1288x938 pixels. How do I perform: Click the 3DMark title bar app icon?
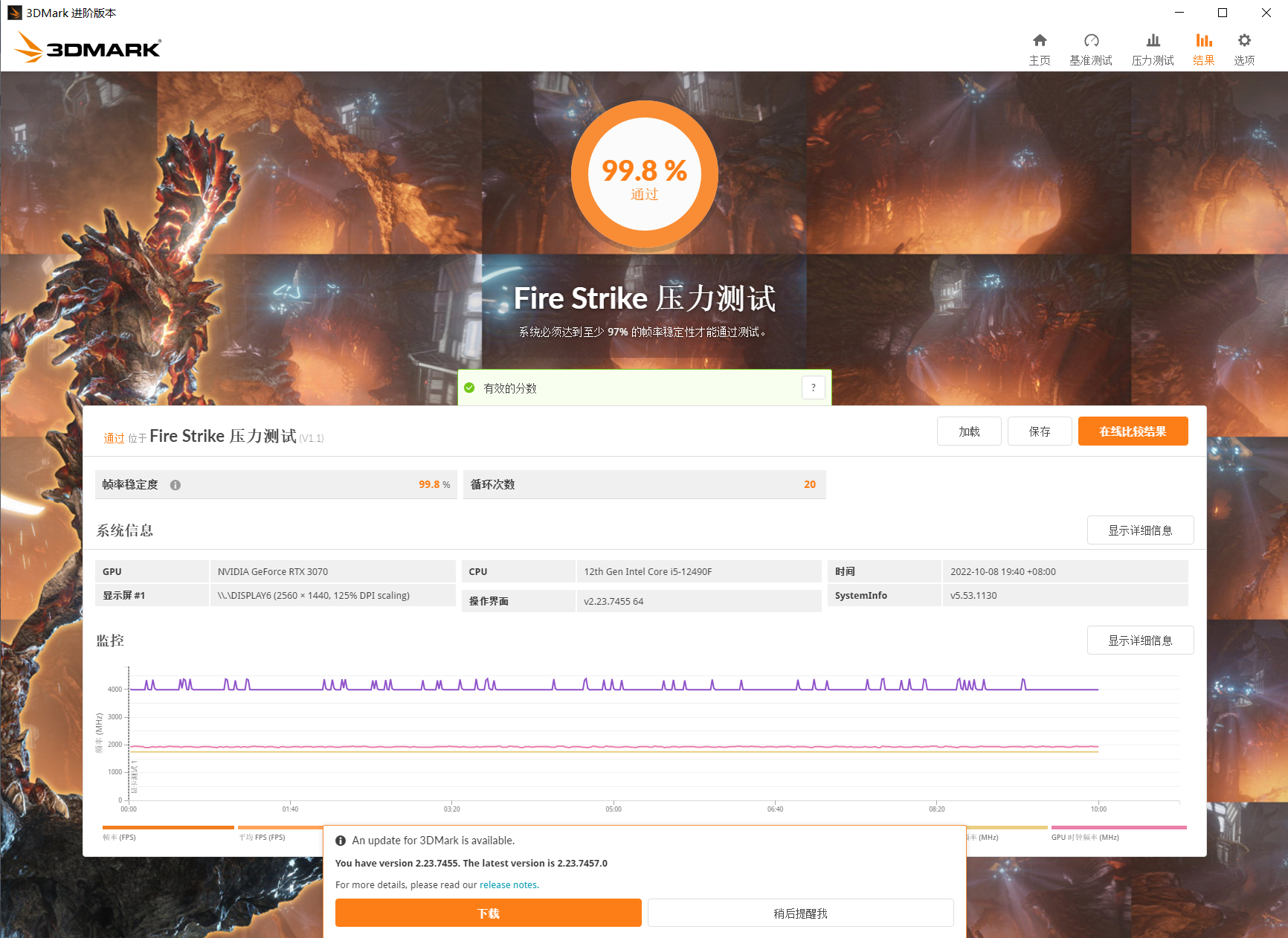(x=14, y=13)
